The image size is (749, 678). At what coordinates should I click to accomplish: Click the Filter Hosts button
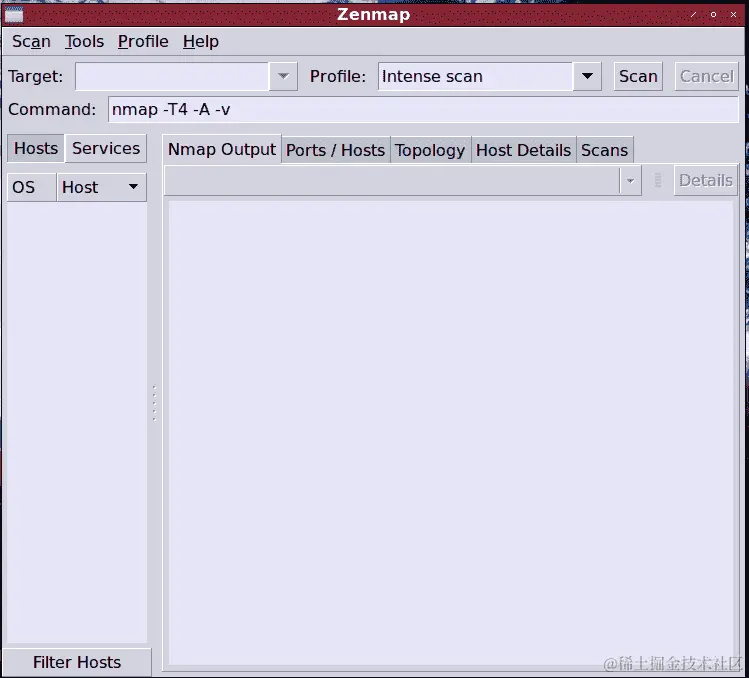click(77, 662)
